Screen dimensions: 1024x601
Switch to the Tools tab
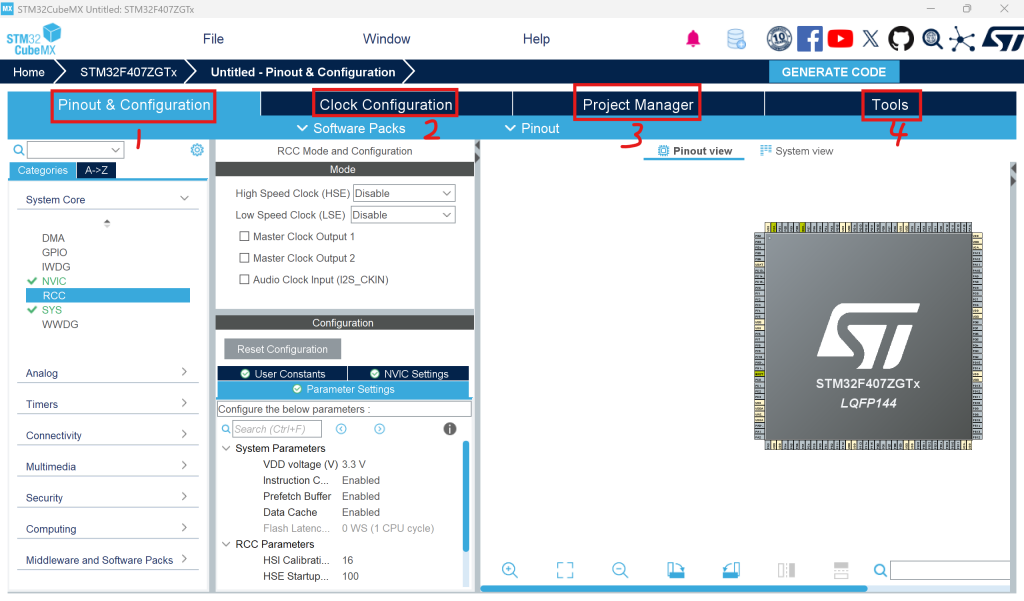tap(890, 105)
